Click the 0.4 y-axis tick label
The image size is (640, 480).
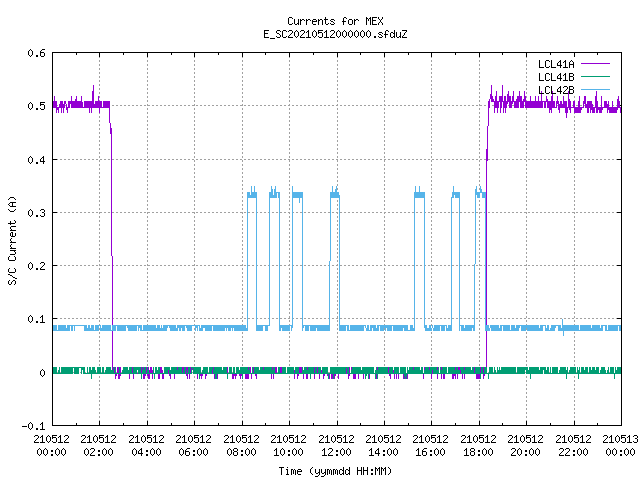pos(37,160)
